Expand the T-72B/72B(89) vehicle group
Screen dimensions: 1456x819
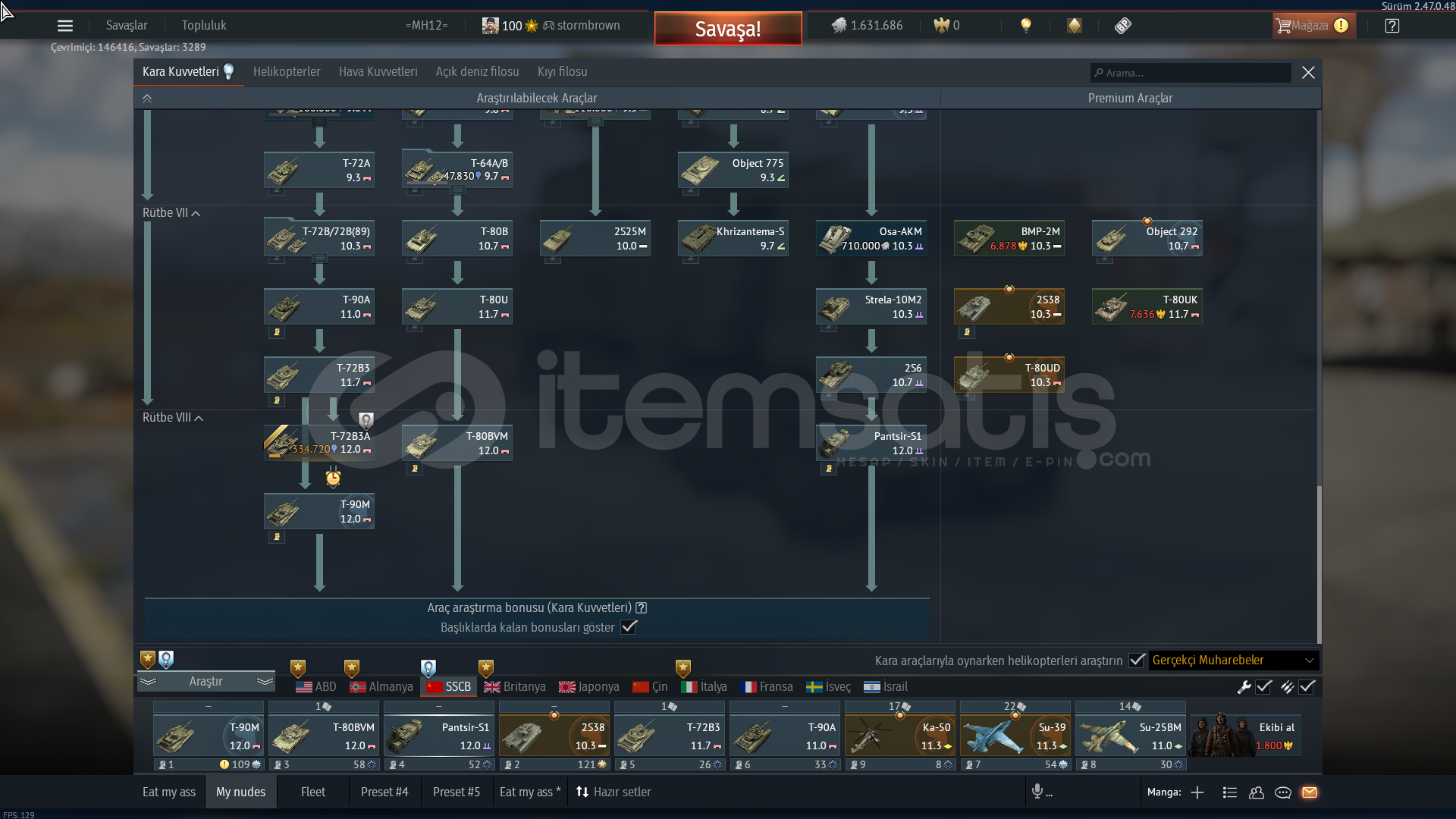coord(320,259)
